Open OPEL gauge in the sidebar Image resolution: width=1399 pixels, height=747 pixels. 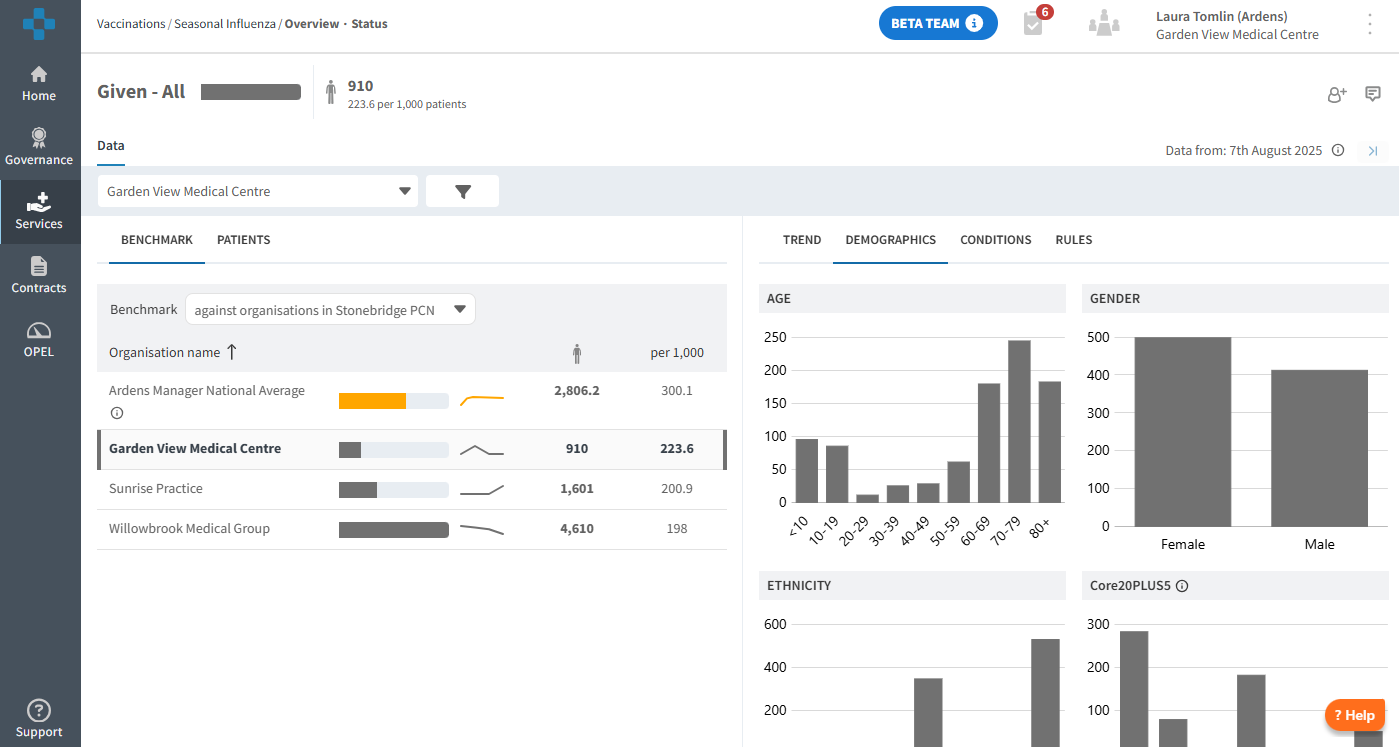point(40,340)
